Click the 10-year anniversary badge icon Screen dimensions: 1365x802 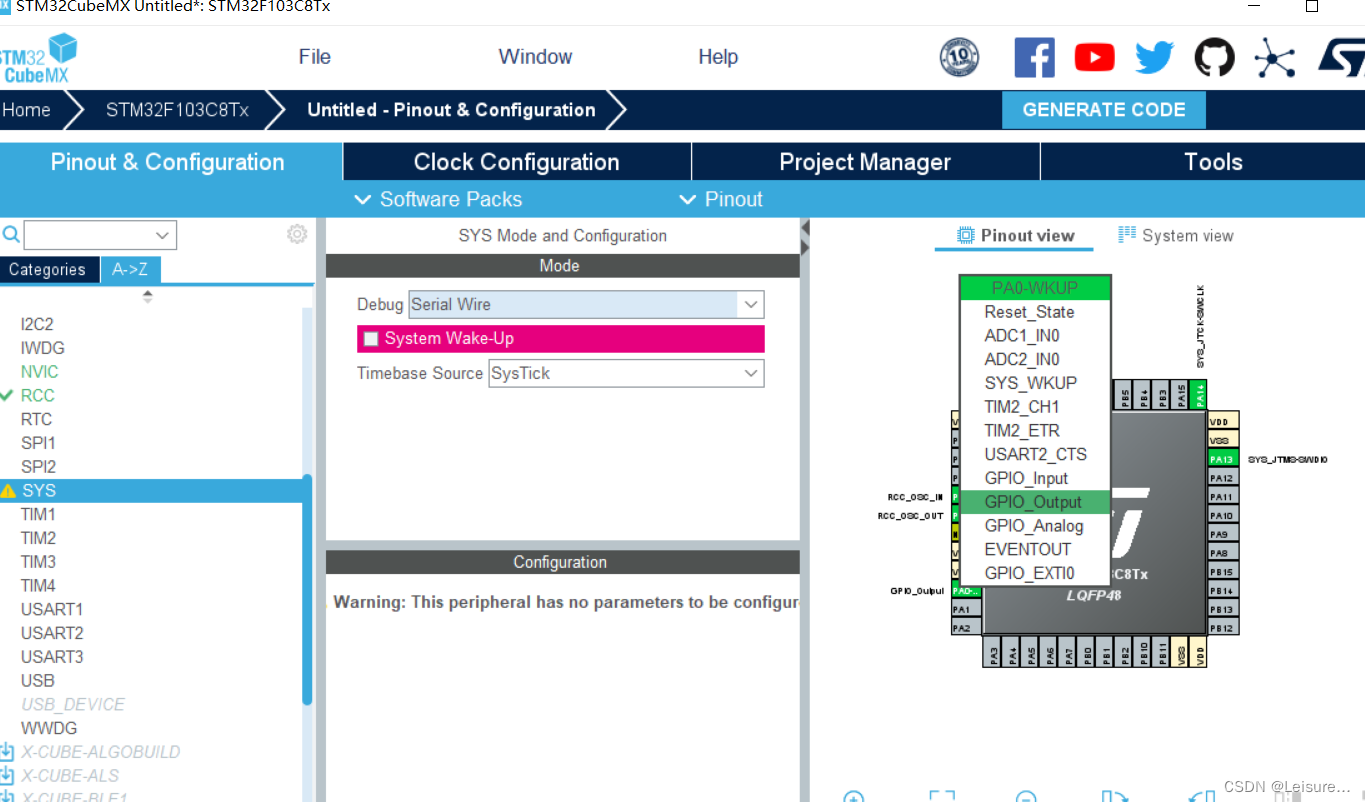pos(960,57)
